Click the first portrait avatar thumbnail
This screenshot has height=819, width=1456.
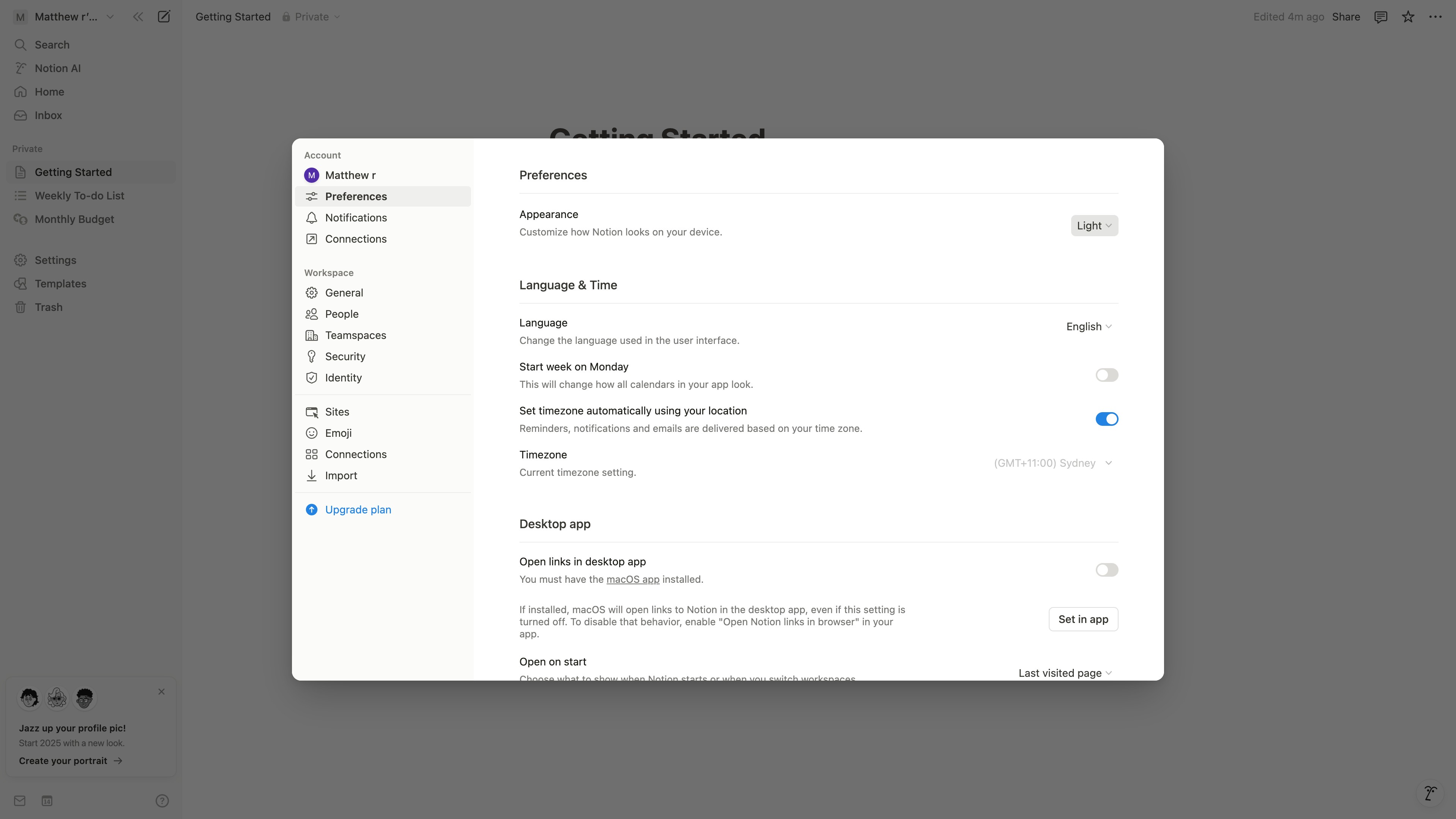click(x=30, y=698)
